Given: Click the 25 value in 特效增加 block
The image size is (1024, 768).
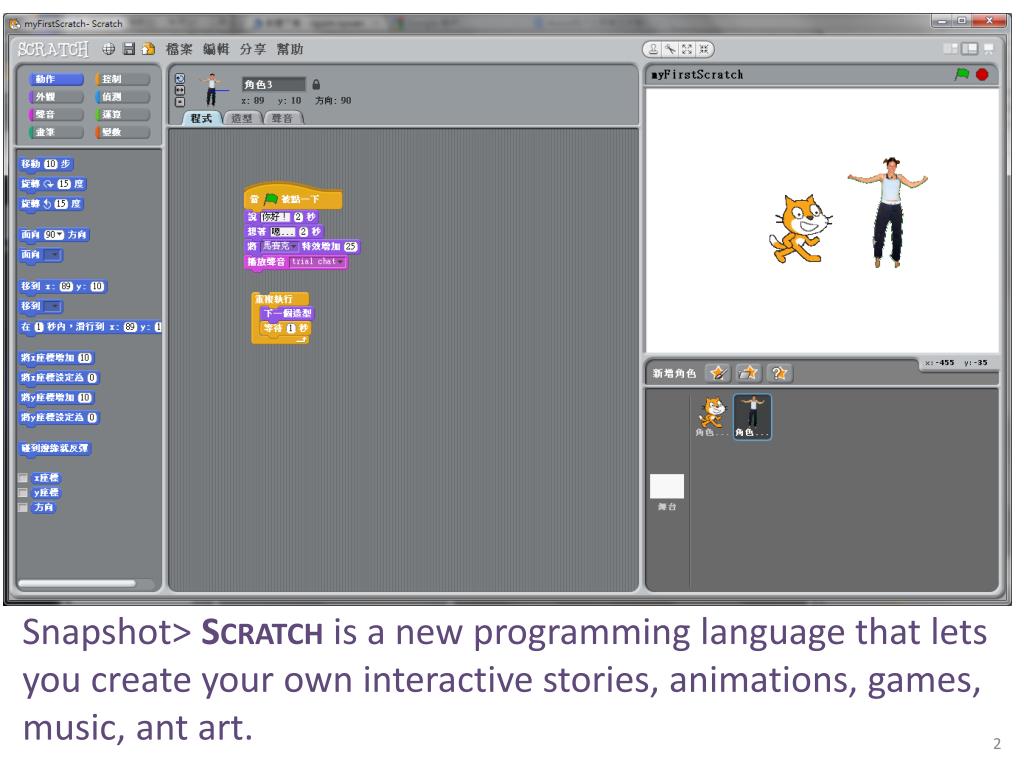Looking at the screenshot, I should pos(351,246).
